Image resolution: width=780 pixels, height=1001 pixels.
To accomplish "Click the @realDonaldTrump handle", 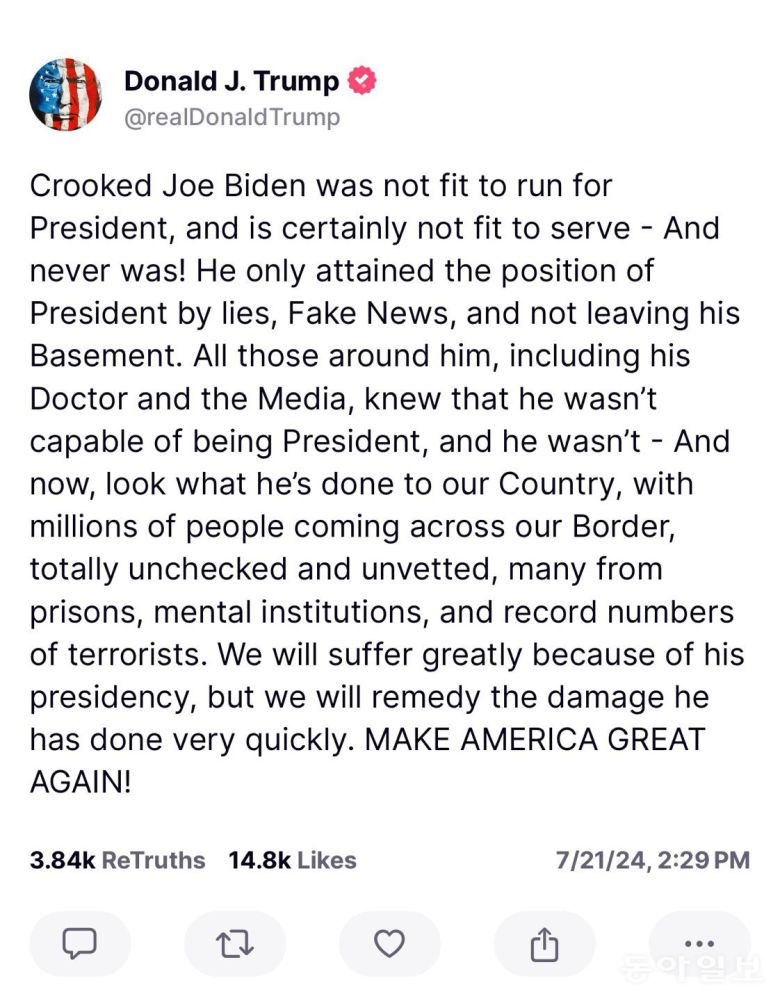I will tap(231, 117).
